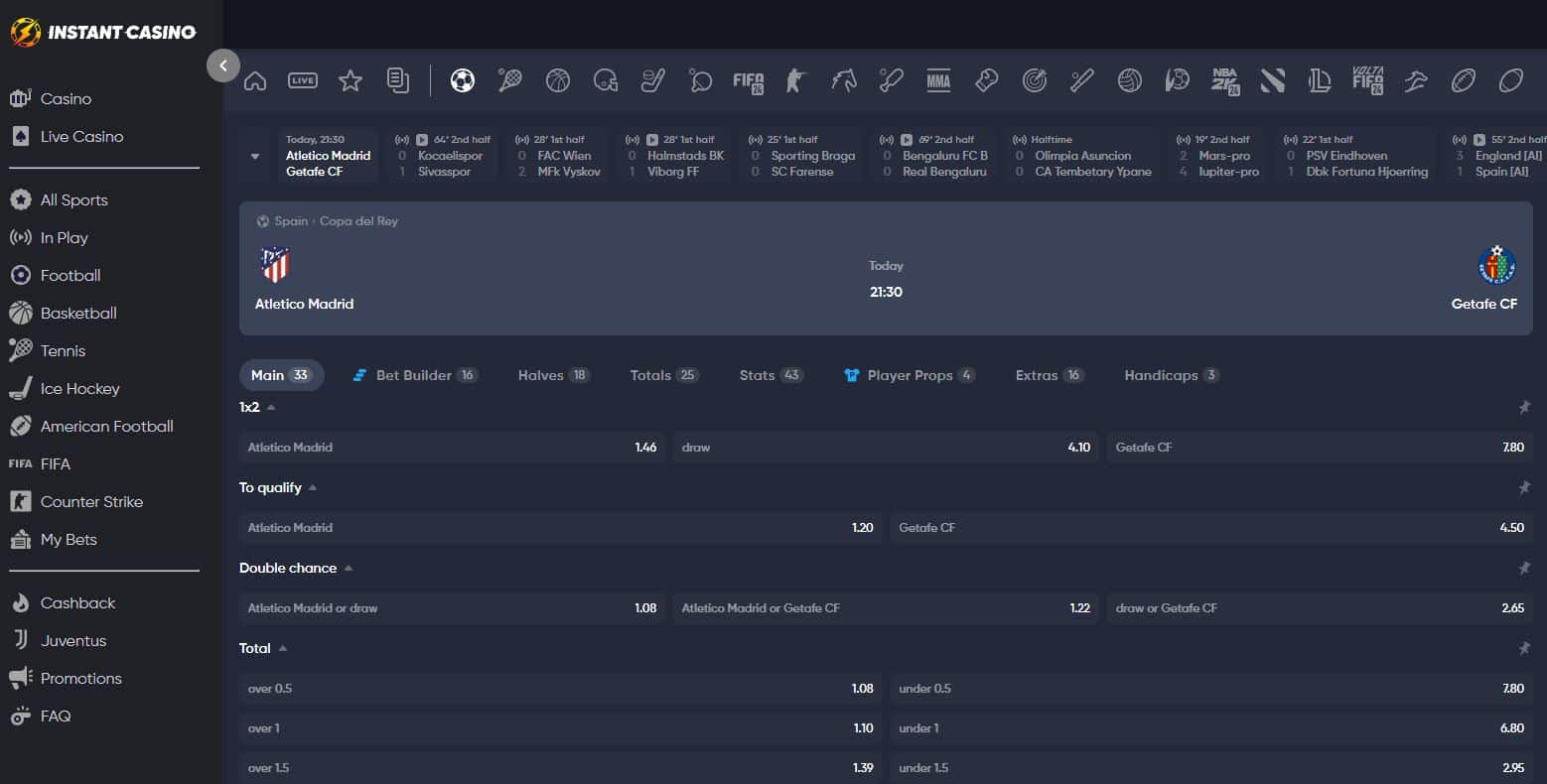Select over 1.5 total at 1.39
This screenshot has height=784, width=1547.
tap(561, 768)
